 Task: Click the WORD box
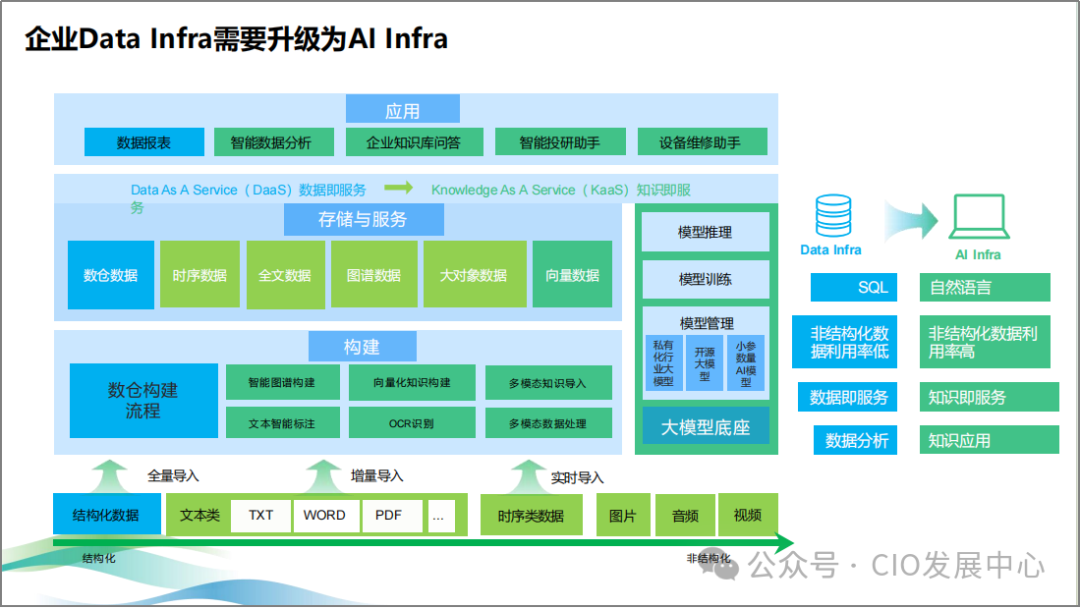tap(325, 515)
